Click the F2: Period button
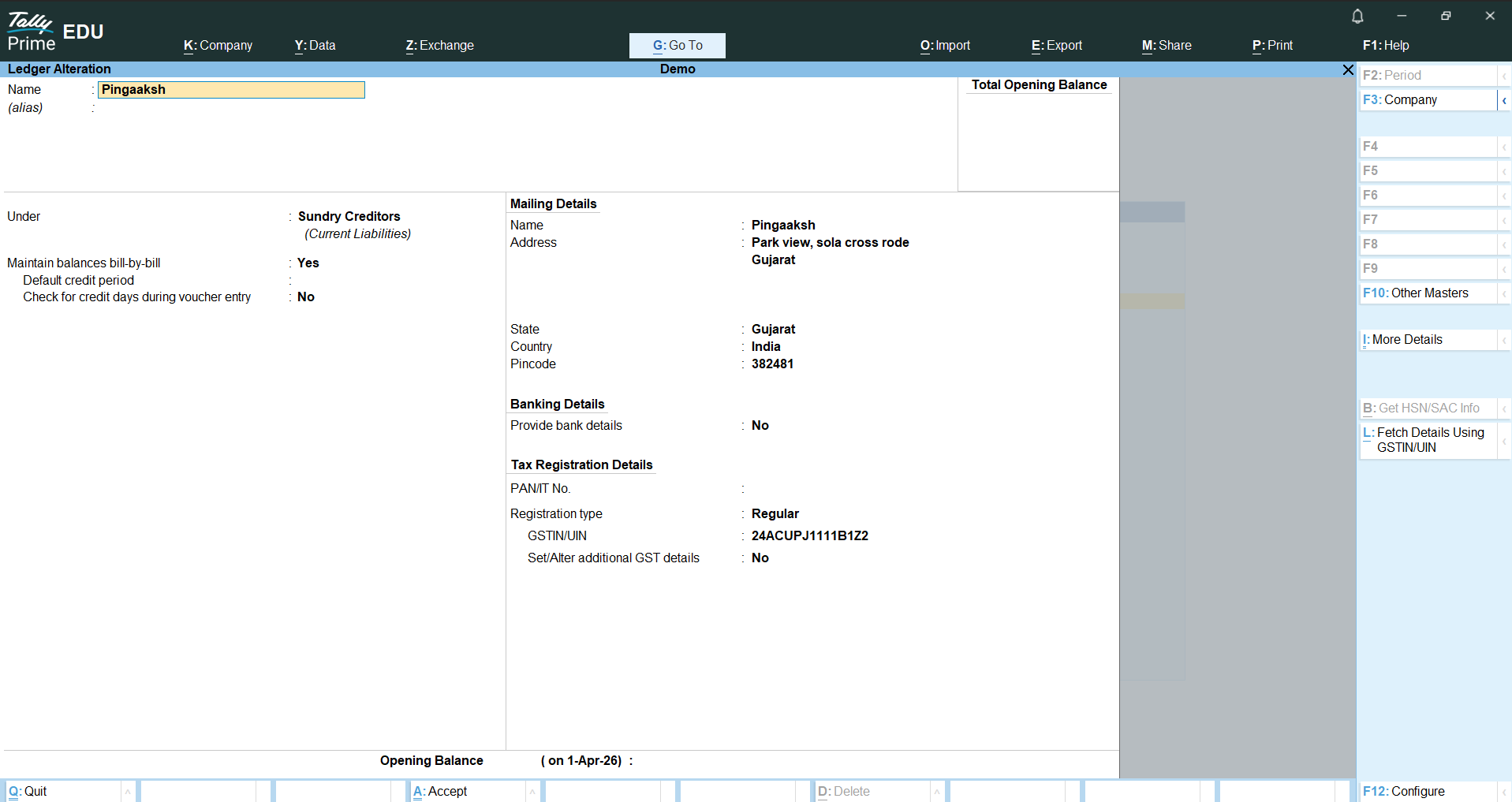Screen dimensions: 1512x802 (1428, 75)
